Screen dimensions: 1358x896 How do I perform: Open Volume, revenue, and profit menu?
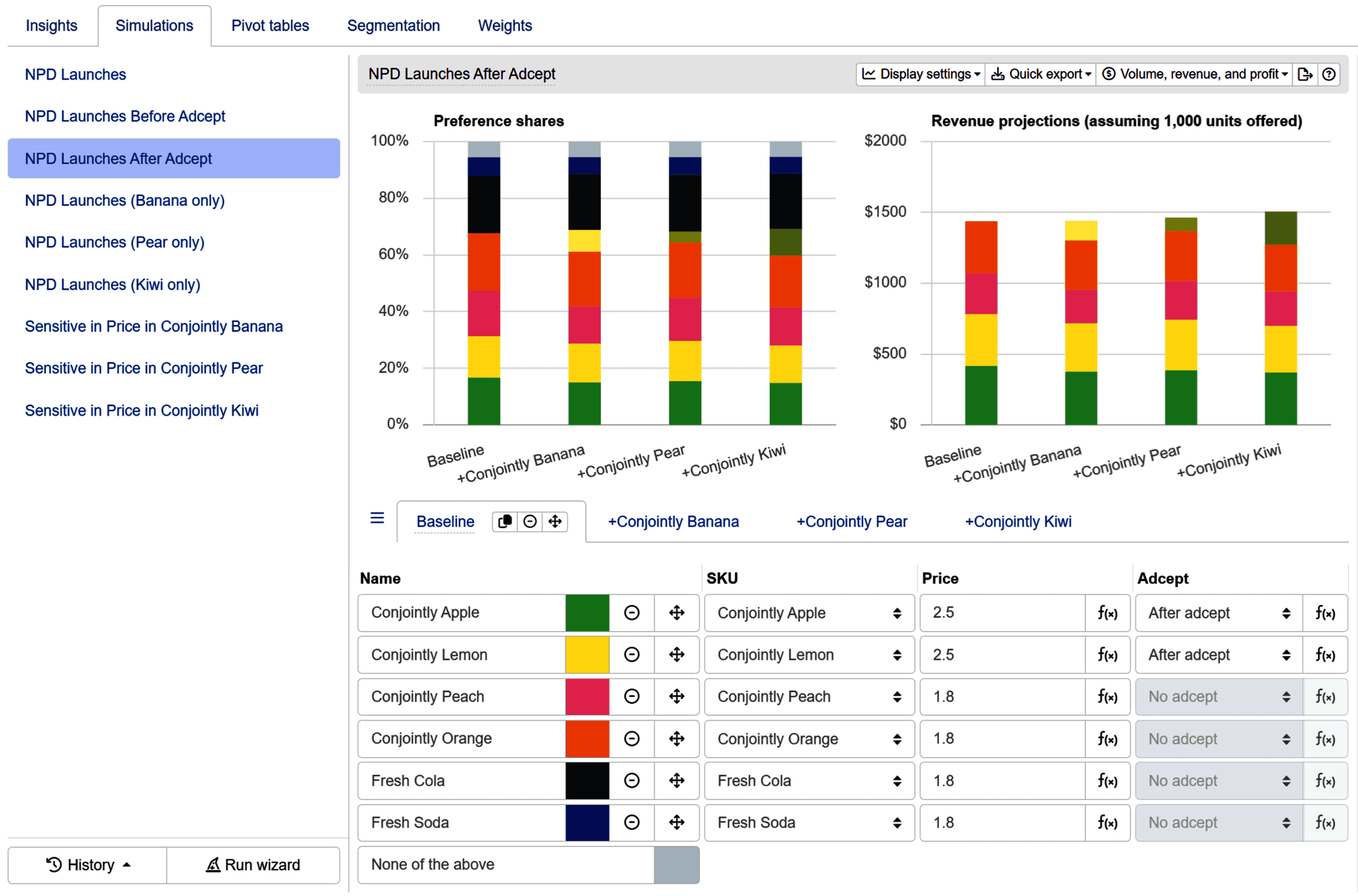[1194, 74]
